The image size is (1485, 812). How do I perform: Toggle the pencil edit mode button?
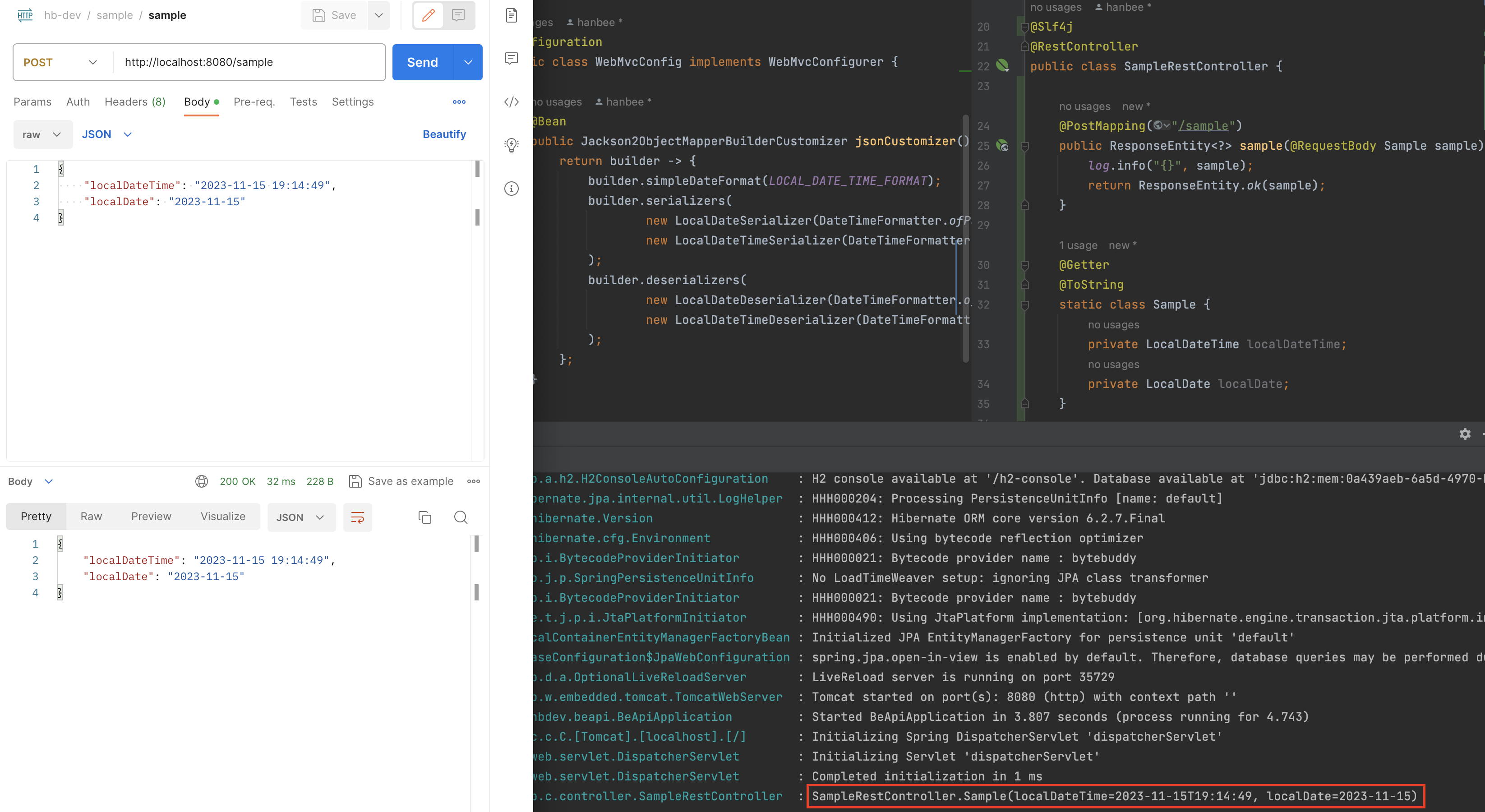coord(429,15)
